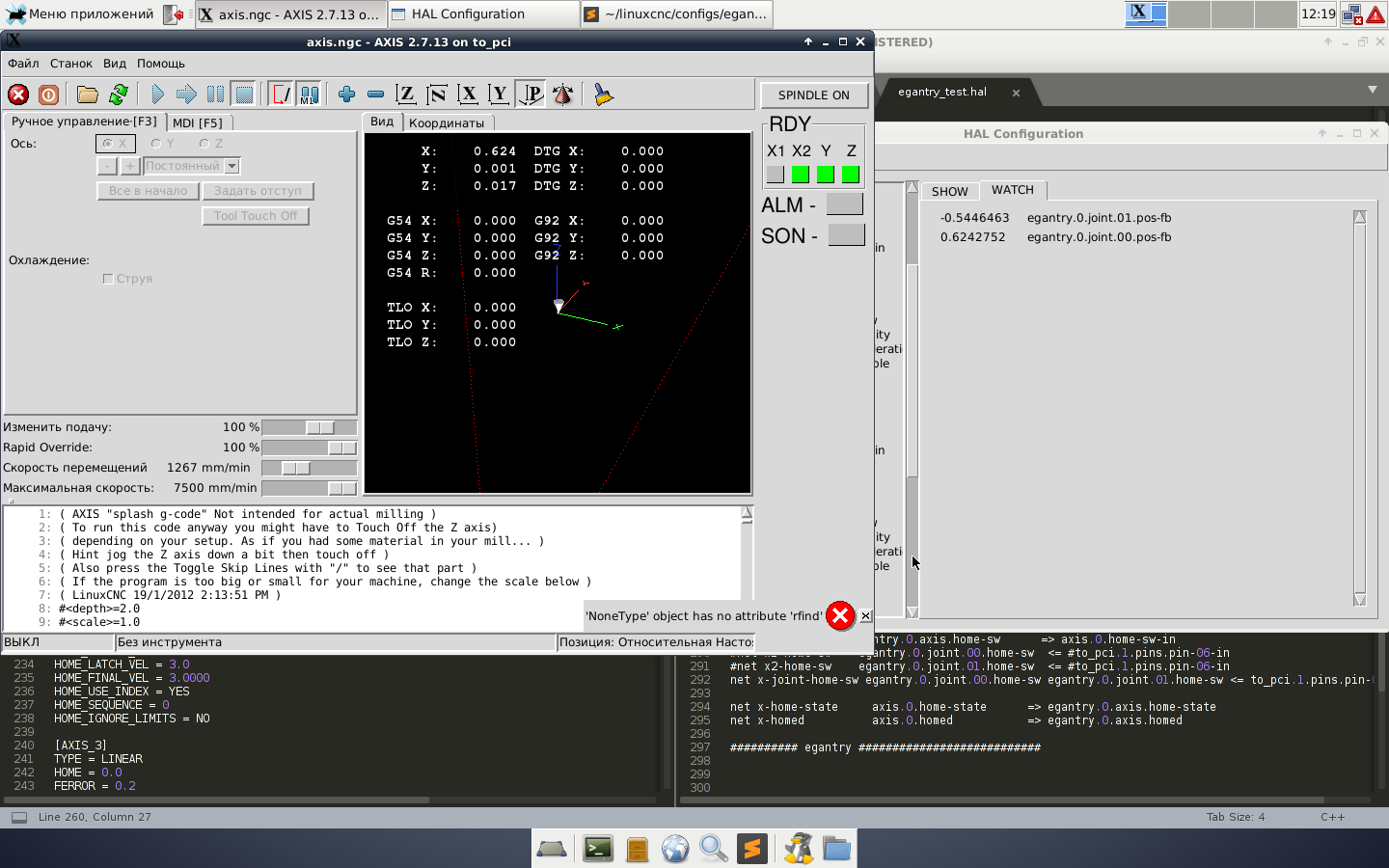Toggle the machine power button icon
This screenshot has width=1389, height=868.
pos(48,95)
